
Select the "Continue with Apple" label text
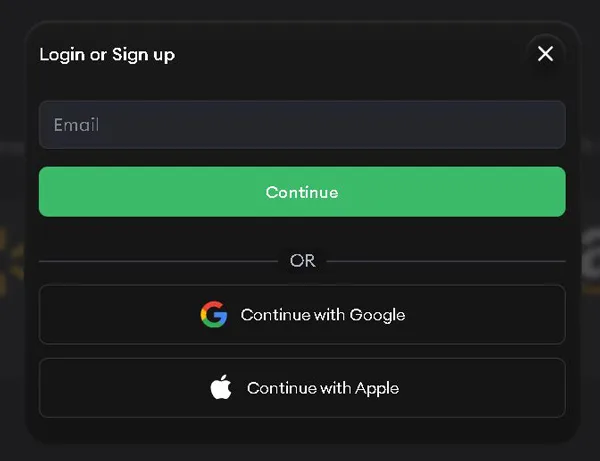(323, 388)
